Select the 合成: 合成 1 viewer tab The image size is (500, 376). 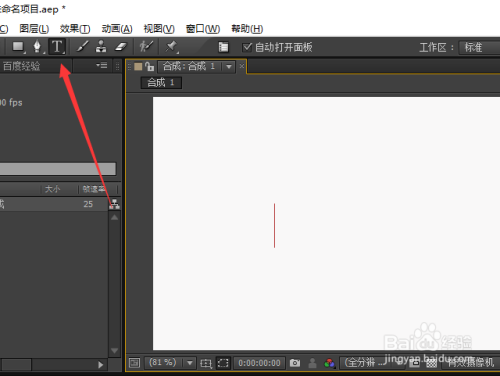189,66
